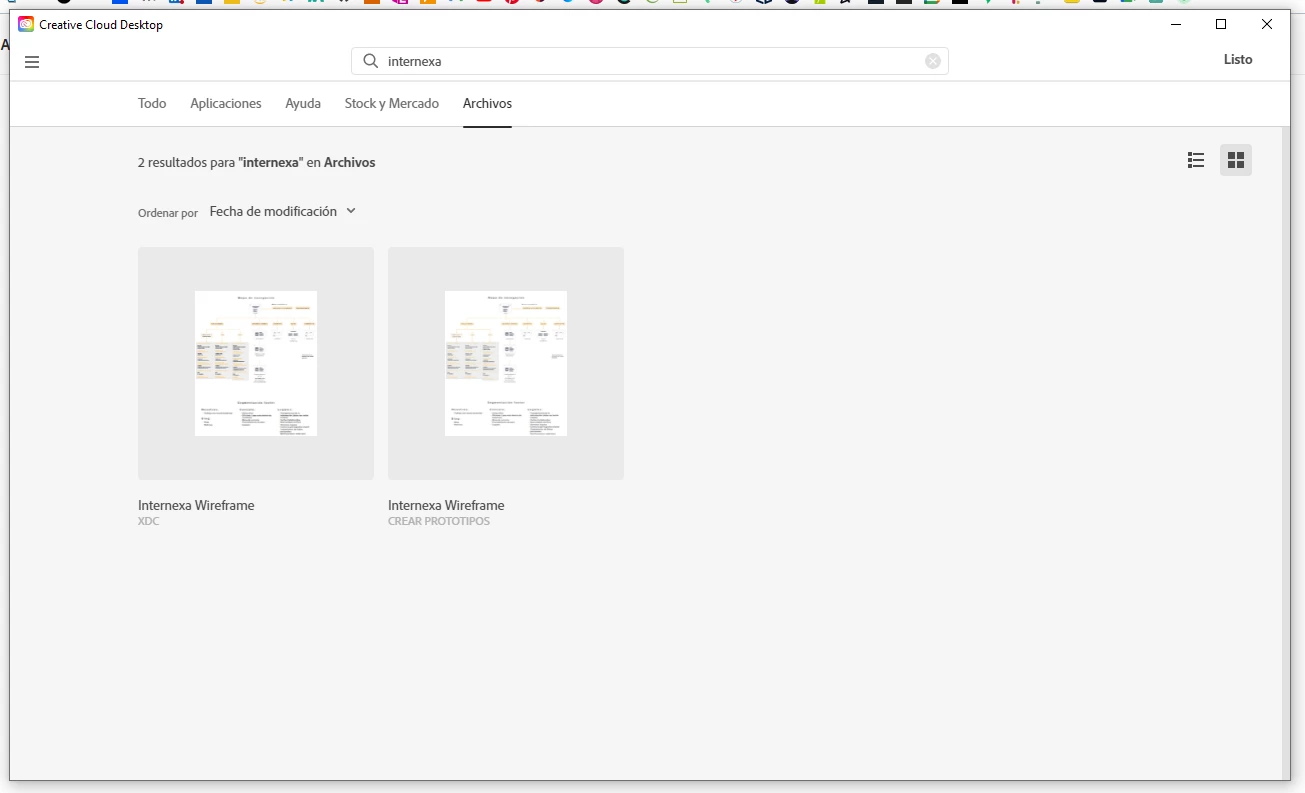Click the XDC folder label
Image resolution: width=1305 pixels, height=793 pixels.
(149, 522)
